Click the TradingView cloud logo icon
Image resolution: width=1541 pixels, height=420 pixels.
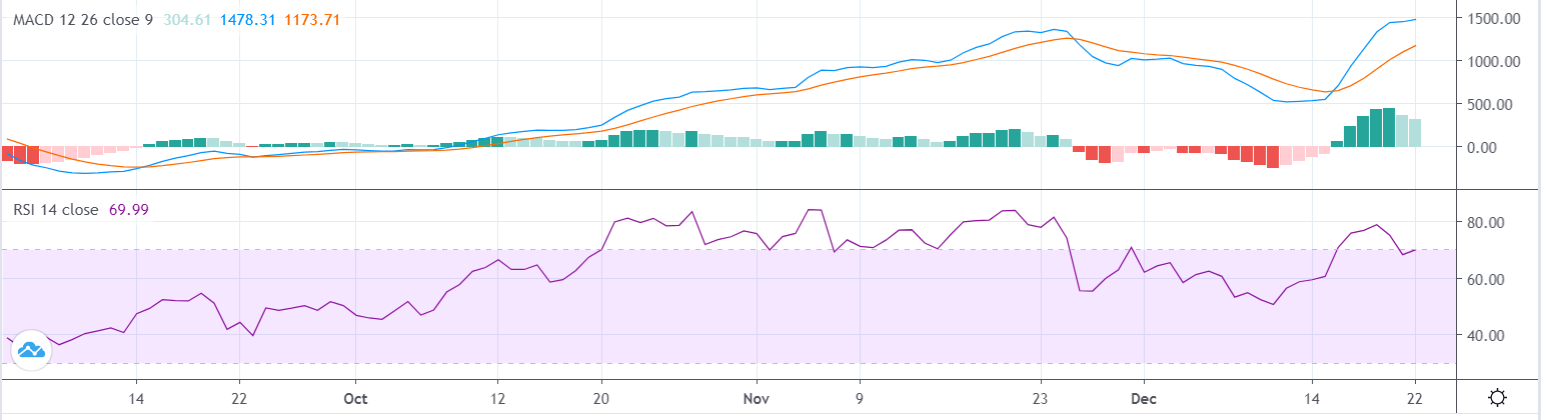click(30, 351)
